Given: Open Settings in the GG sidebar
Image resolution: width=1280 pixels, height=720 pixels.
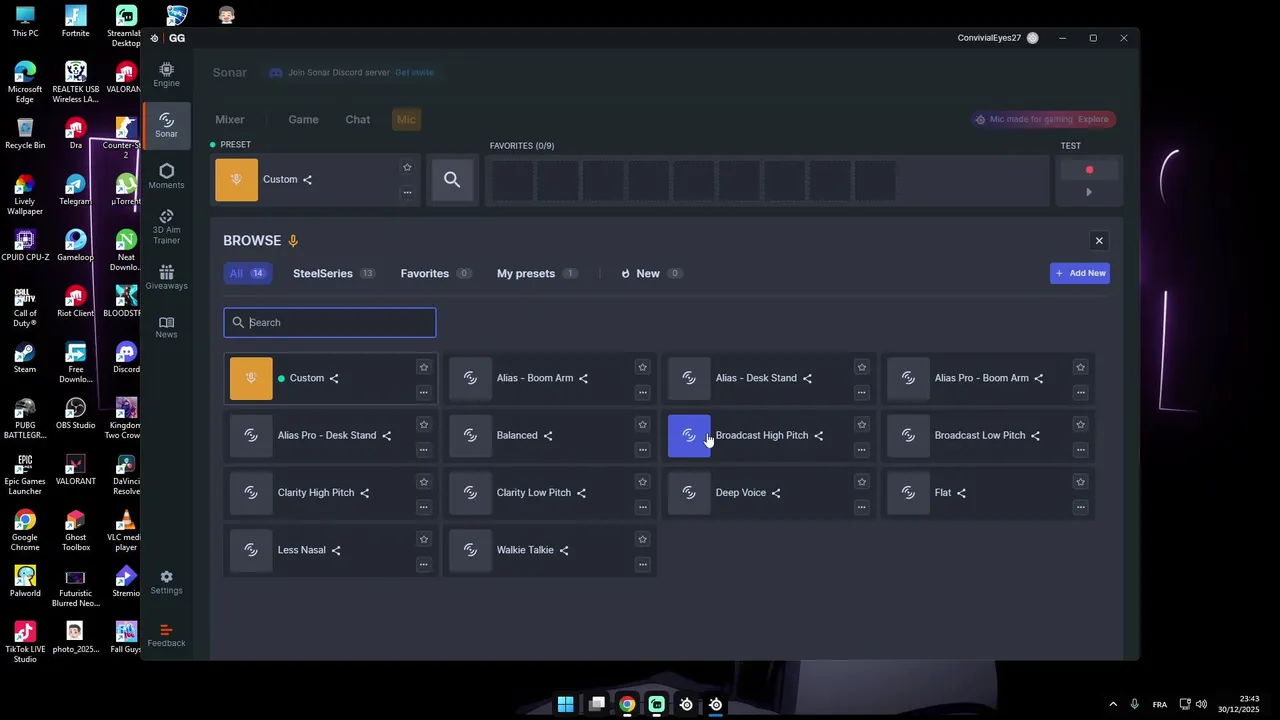Looking at the screenshot, I should click(166, 583).
